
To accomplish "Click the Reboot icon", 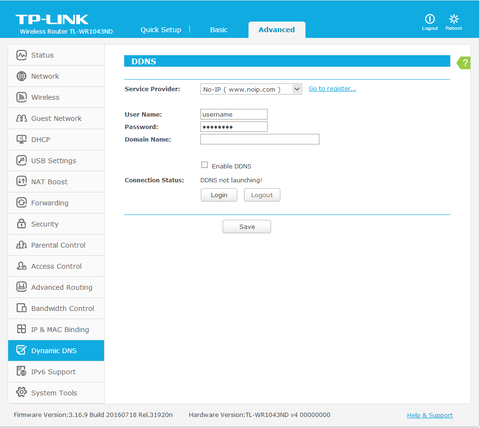I will (x=454, y=19).
